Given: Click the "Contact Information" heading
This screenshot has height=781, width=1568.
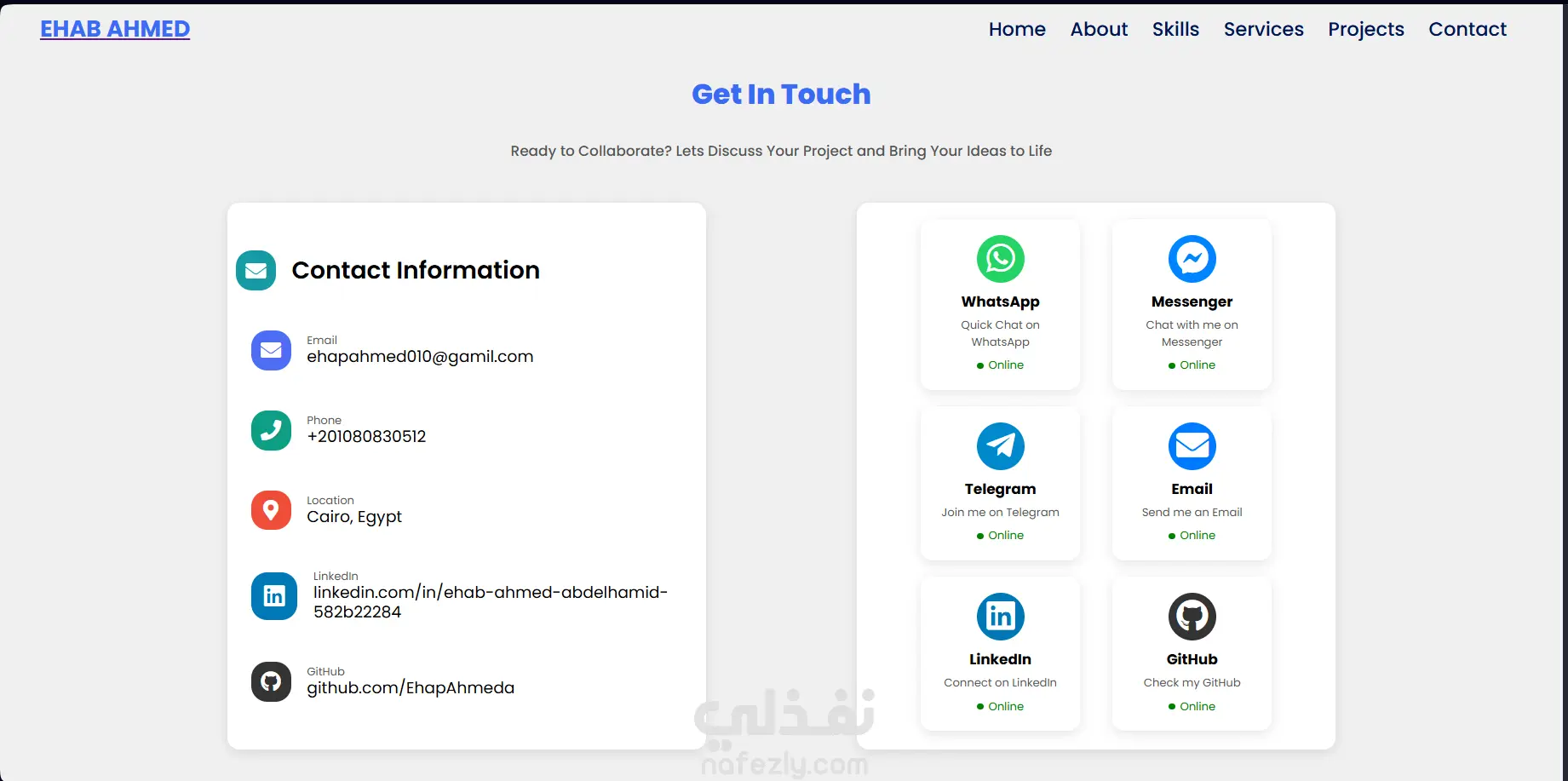Looking at the screenshot, I should coord(416,270).
